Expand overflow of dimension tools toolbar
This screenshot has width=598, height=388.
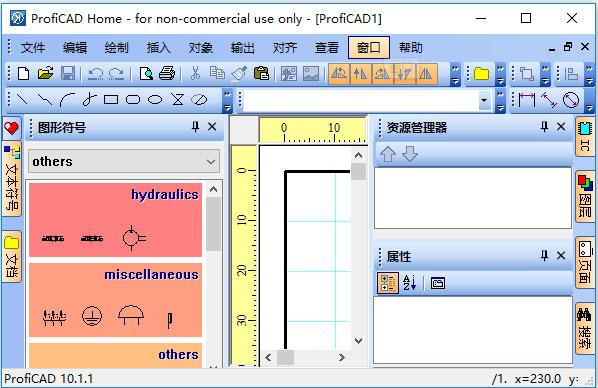589,101
